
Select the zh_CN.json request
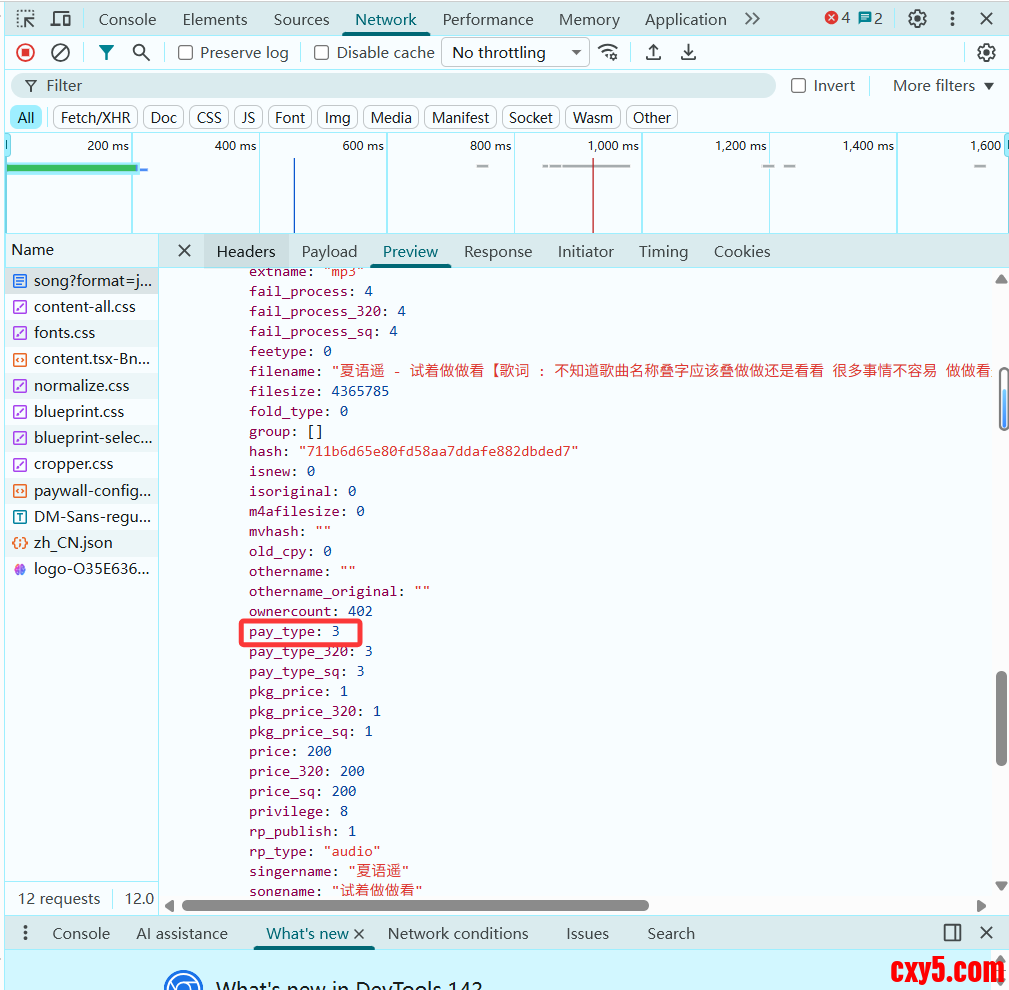point(73,543)
